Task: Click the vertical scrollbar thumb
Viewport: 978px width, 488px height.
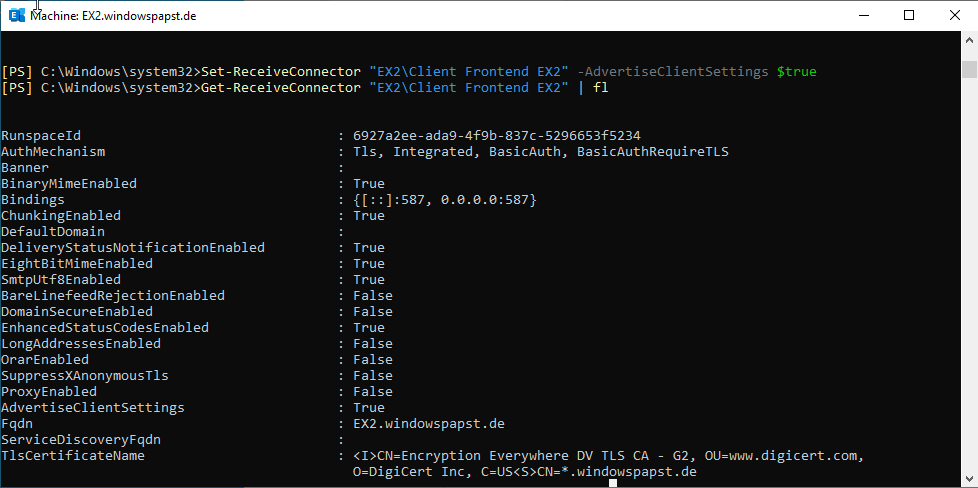Action: pos(969,68)
